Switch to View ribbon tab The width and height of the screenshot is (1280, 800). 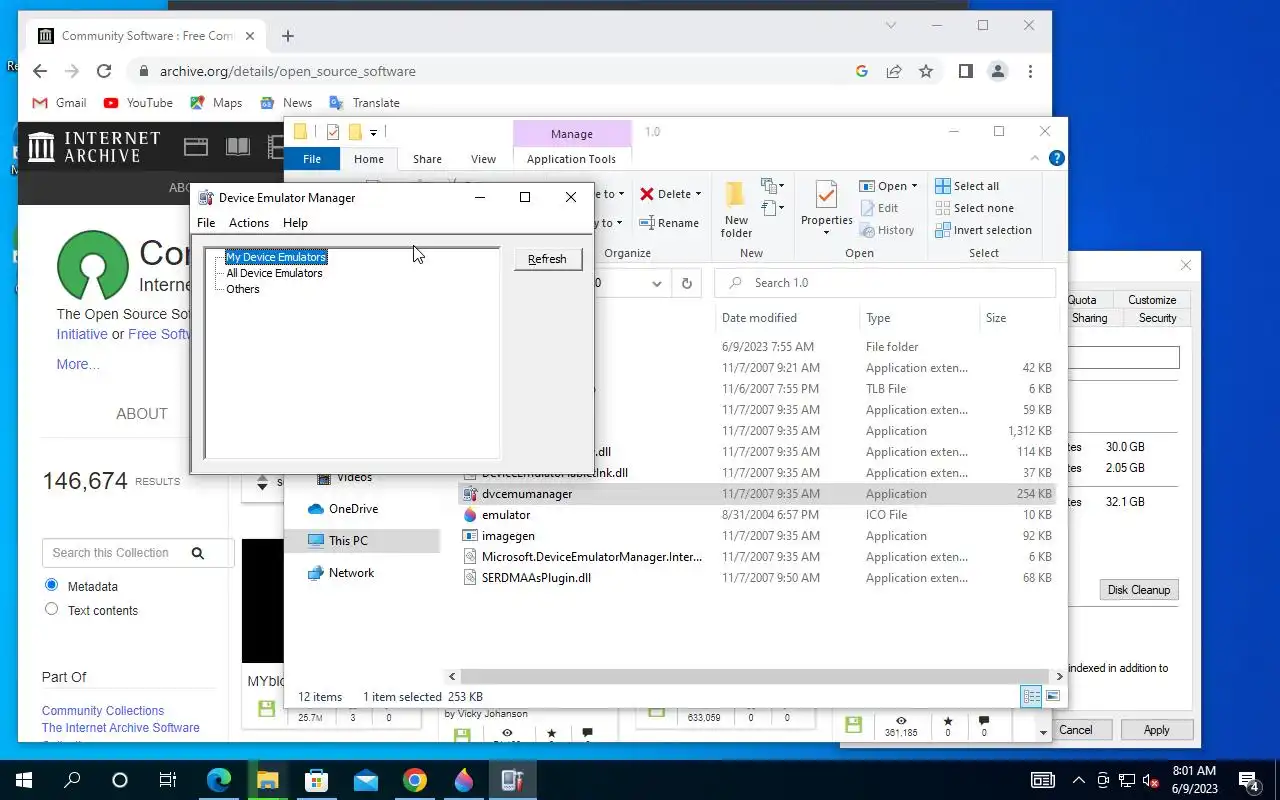483,159
